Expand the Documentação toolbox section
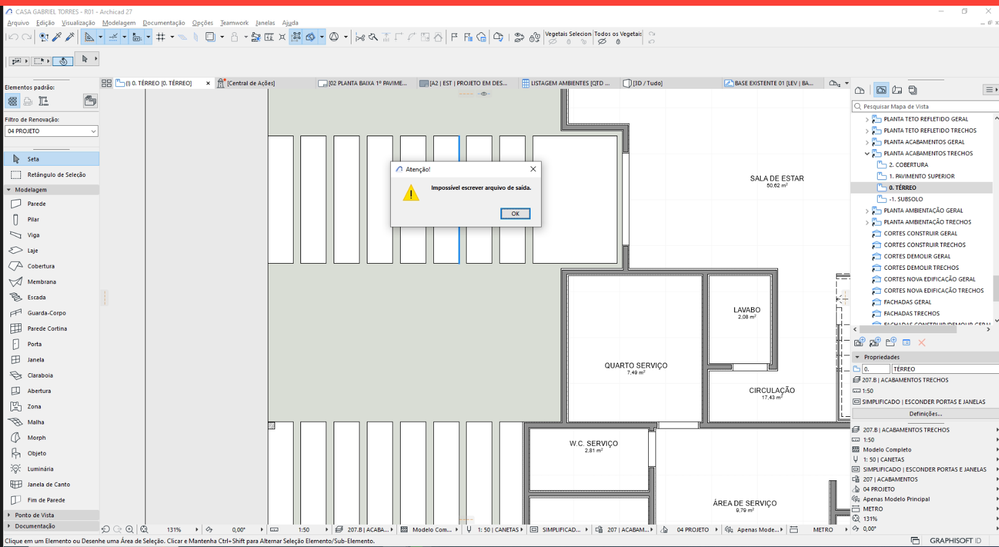Screen dimensions: 999x547 [9, 526]
